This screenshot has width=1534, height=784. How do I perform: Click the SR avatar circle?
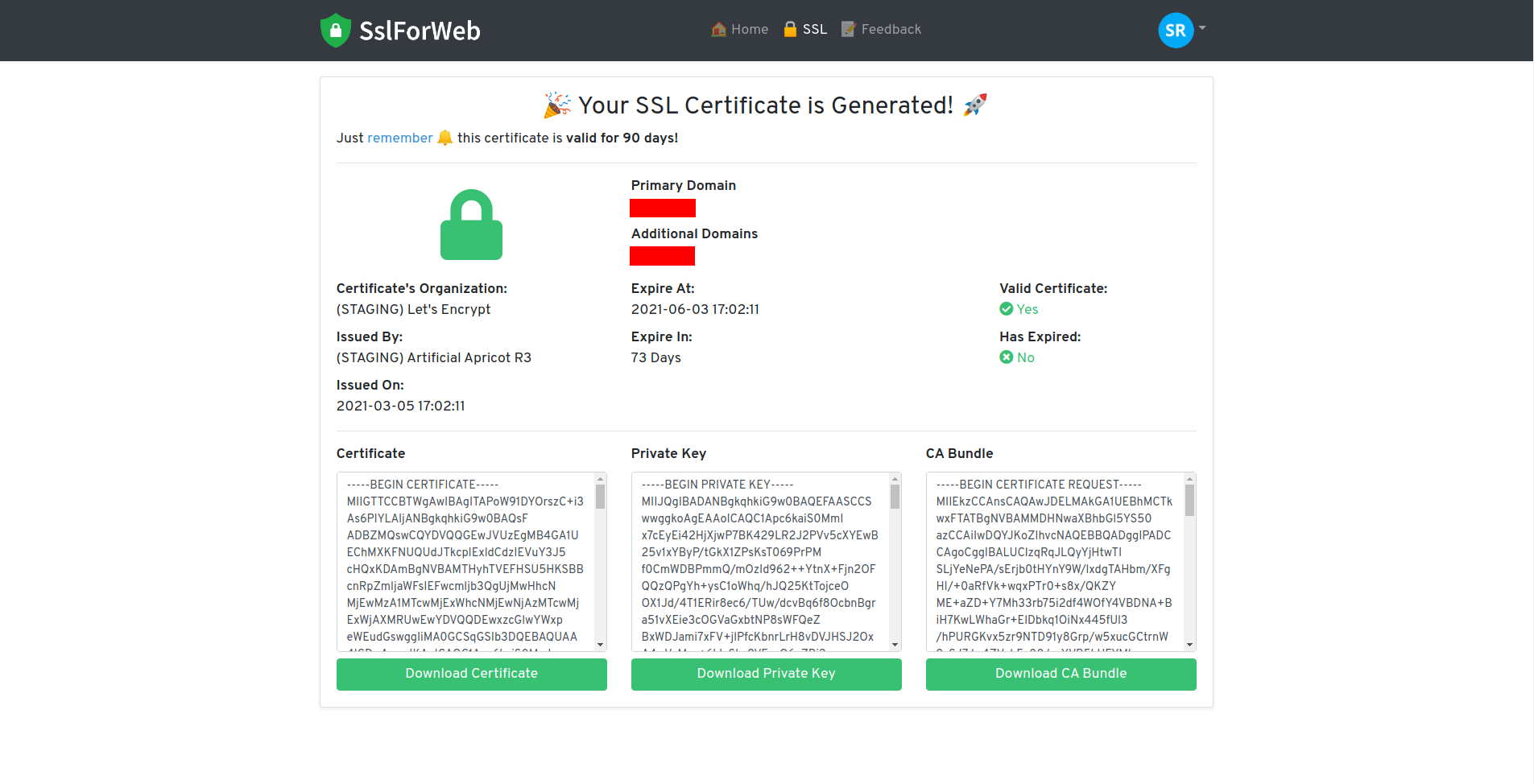pos(1174,30)
